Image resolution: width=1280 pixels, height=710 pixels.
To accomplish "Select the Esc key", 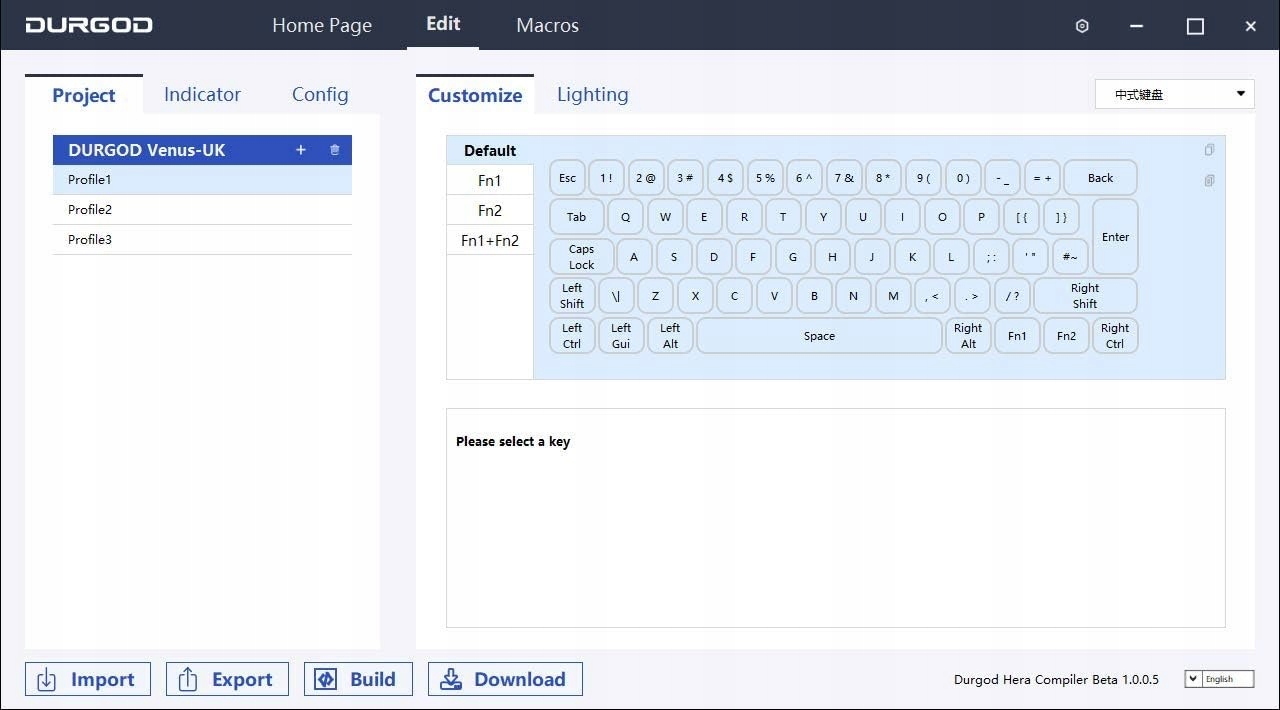I will 567,178.
